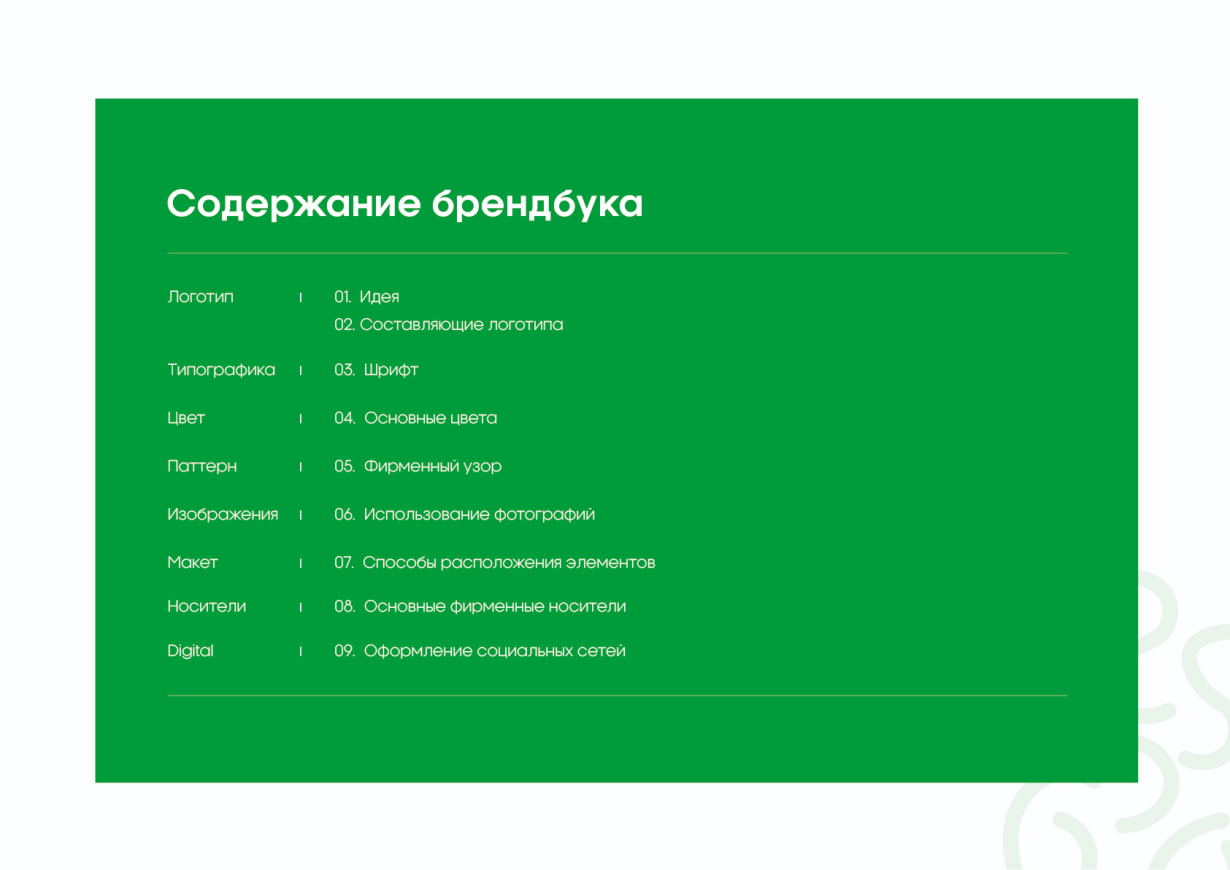Screen dimensions: 1230x870
Task: Select the 'Digital' section label
Action: (190, 651)
